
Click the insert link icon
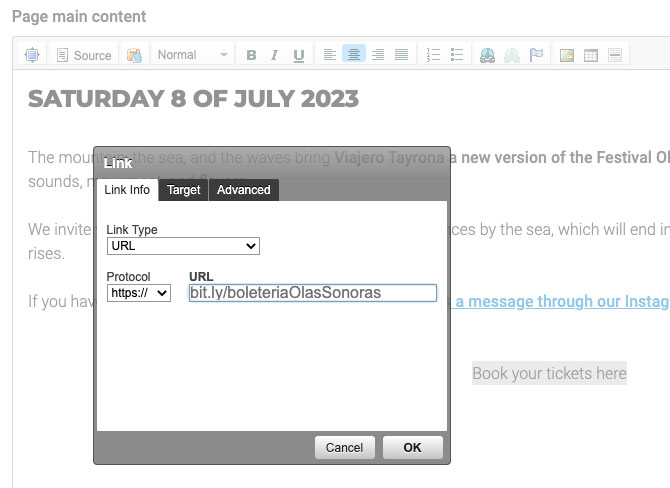point(488,55)
